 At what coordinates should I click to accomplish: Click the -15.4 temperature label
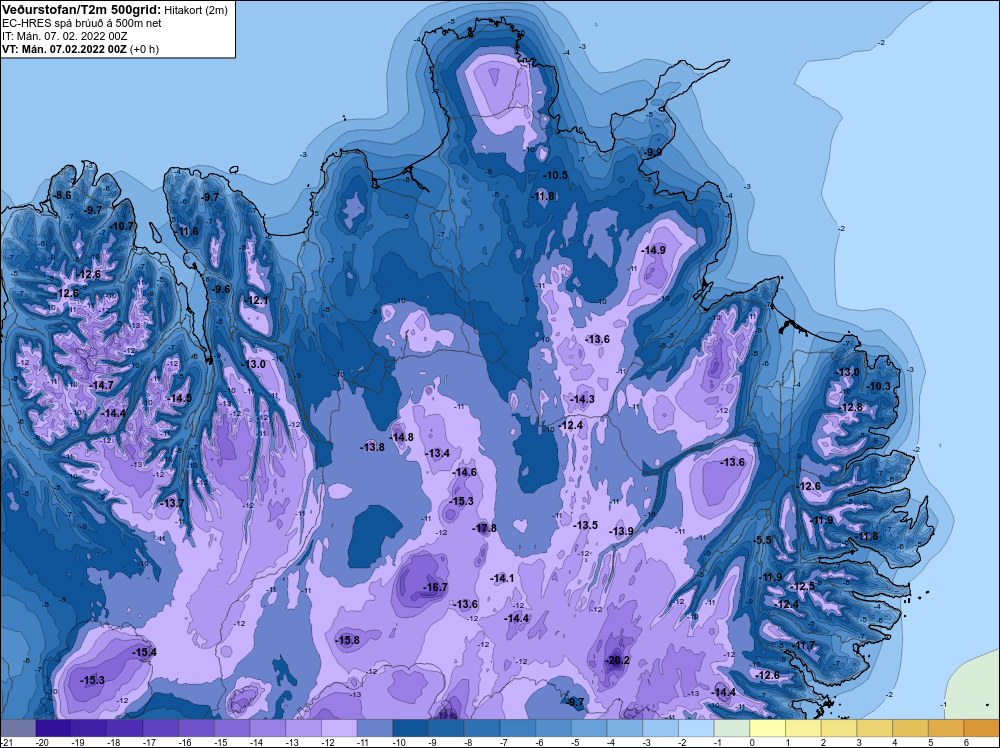pos(144,652)
